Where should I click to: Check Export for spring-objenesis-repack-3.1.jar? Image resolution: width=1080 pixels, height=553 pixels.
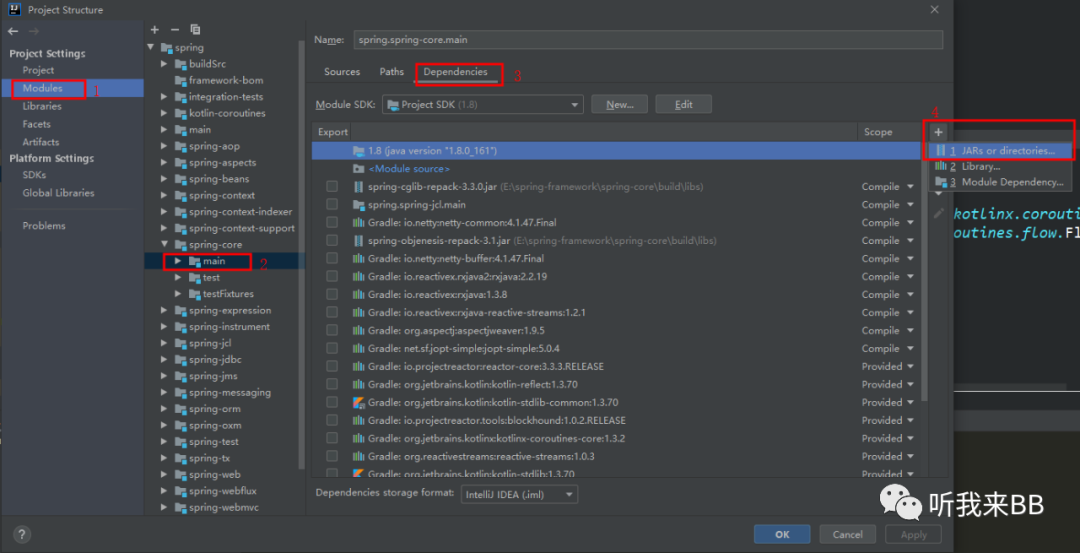point(332,240)
